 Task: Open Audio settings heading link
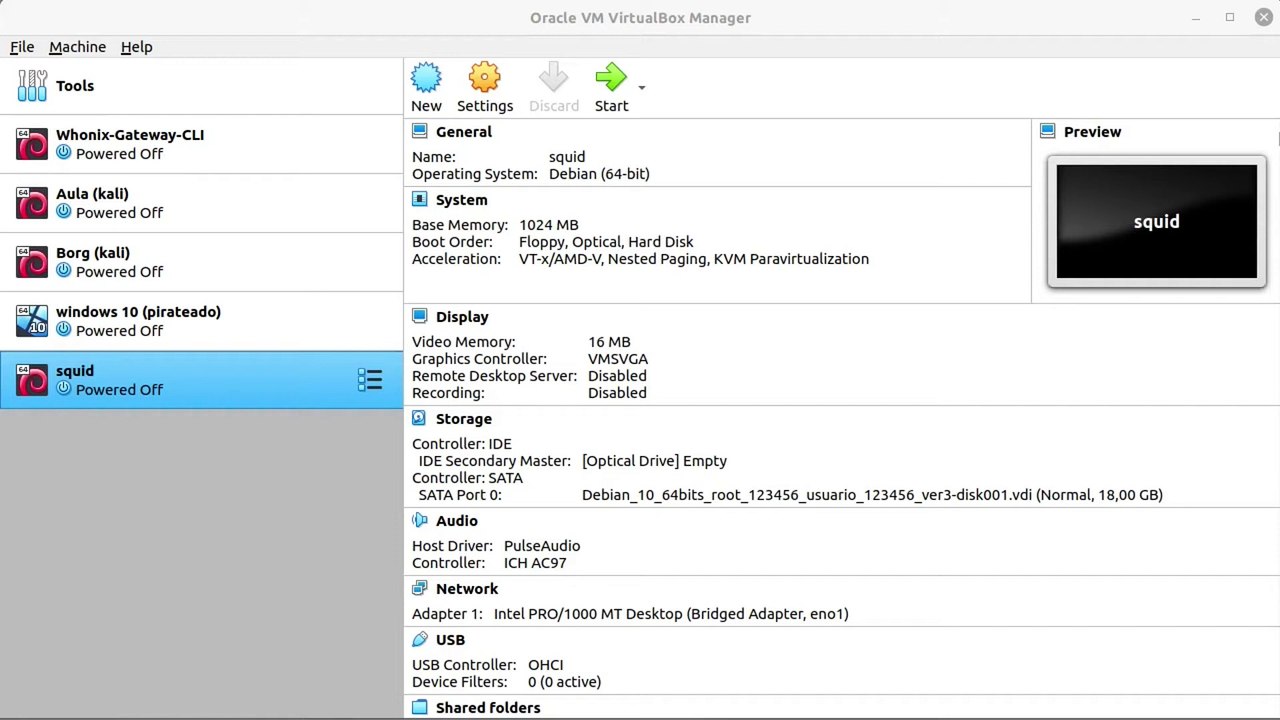click(457, 521)
